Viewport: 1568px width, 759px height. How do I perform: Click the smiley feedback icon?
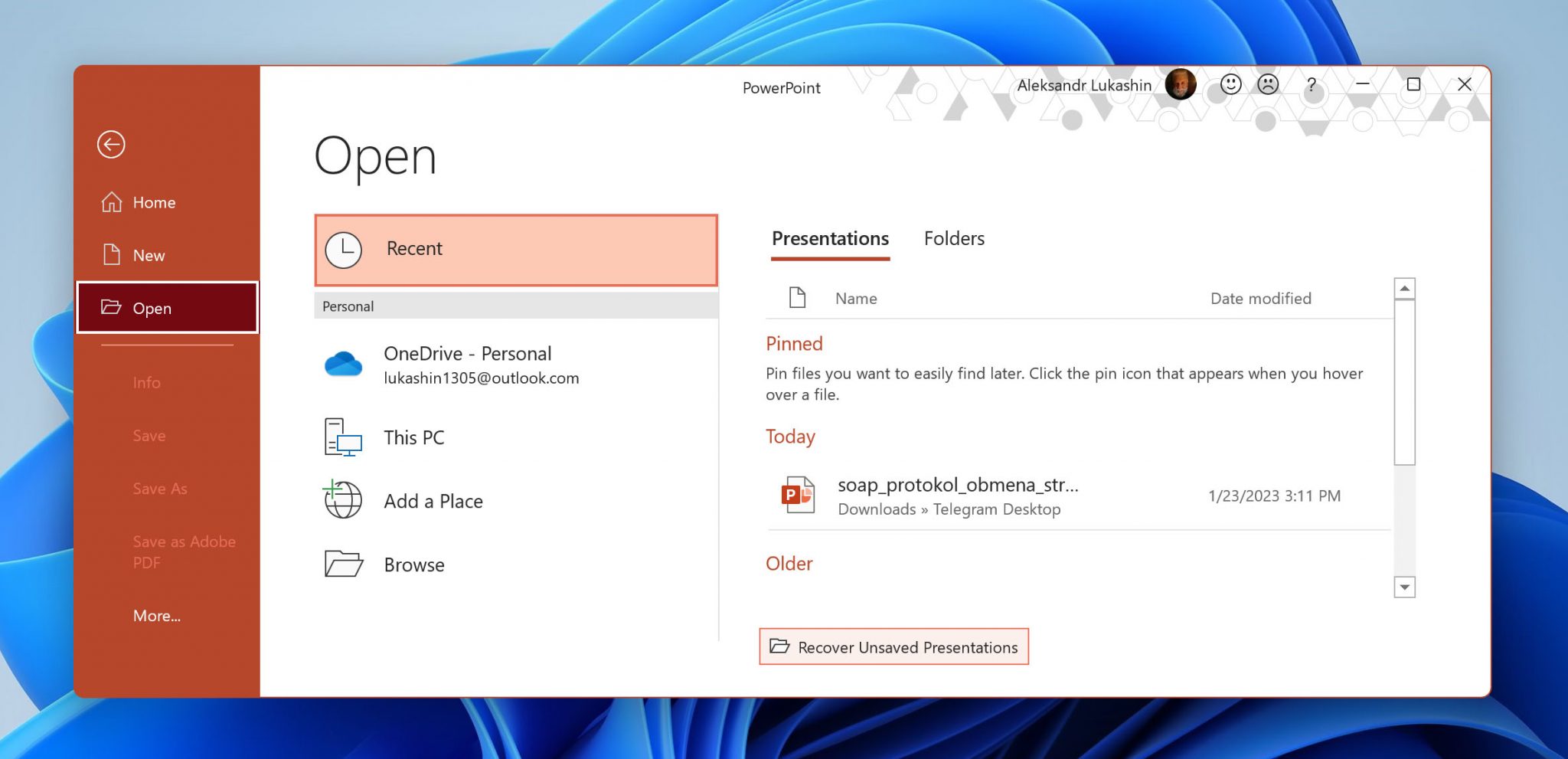coord(1230,85)
